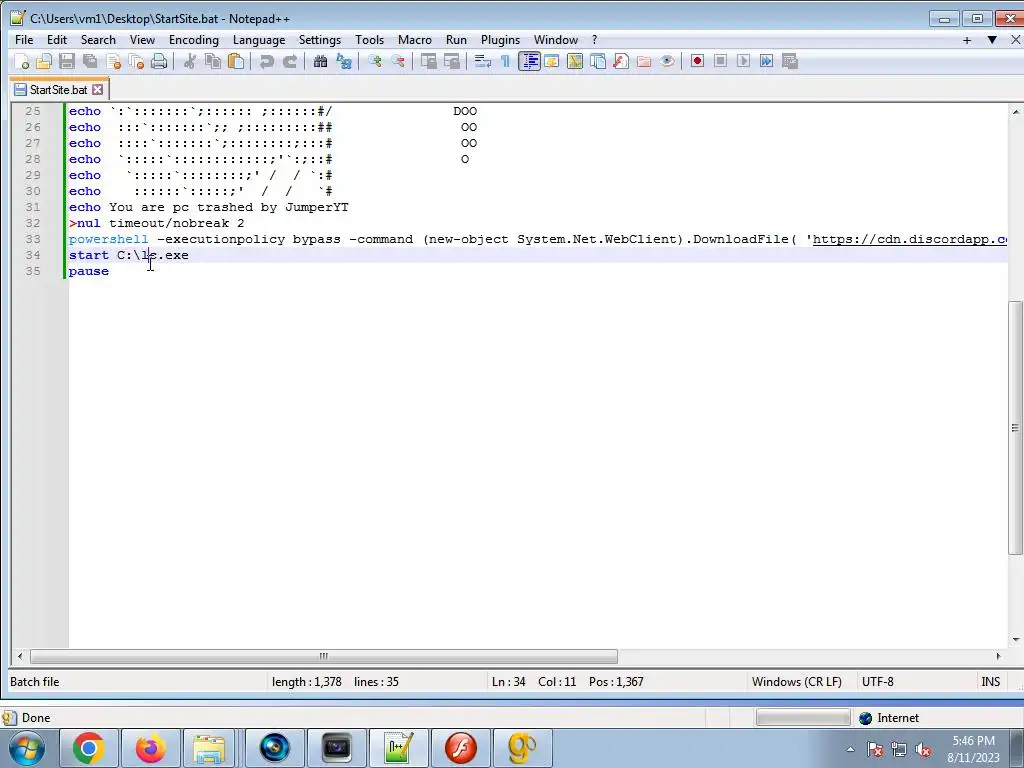Toggle the Document Map panel icon
This screenshot has width=1024, height=768.
click(575, 61)
